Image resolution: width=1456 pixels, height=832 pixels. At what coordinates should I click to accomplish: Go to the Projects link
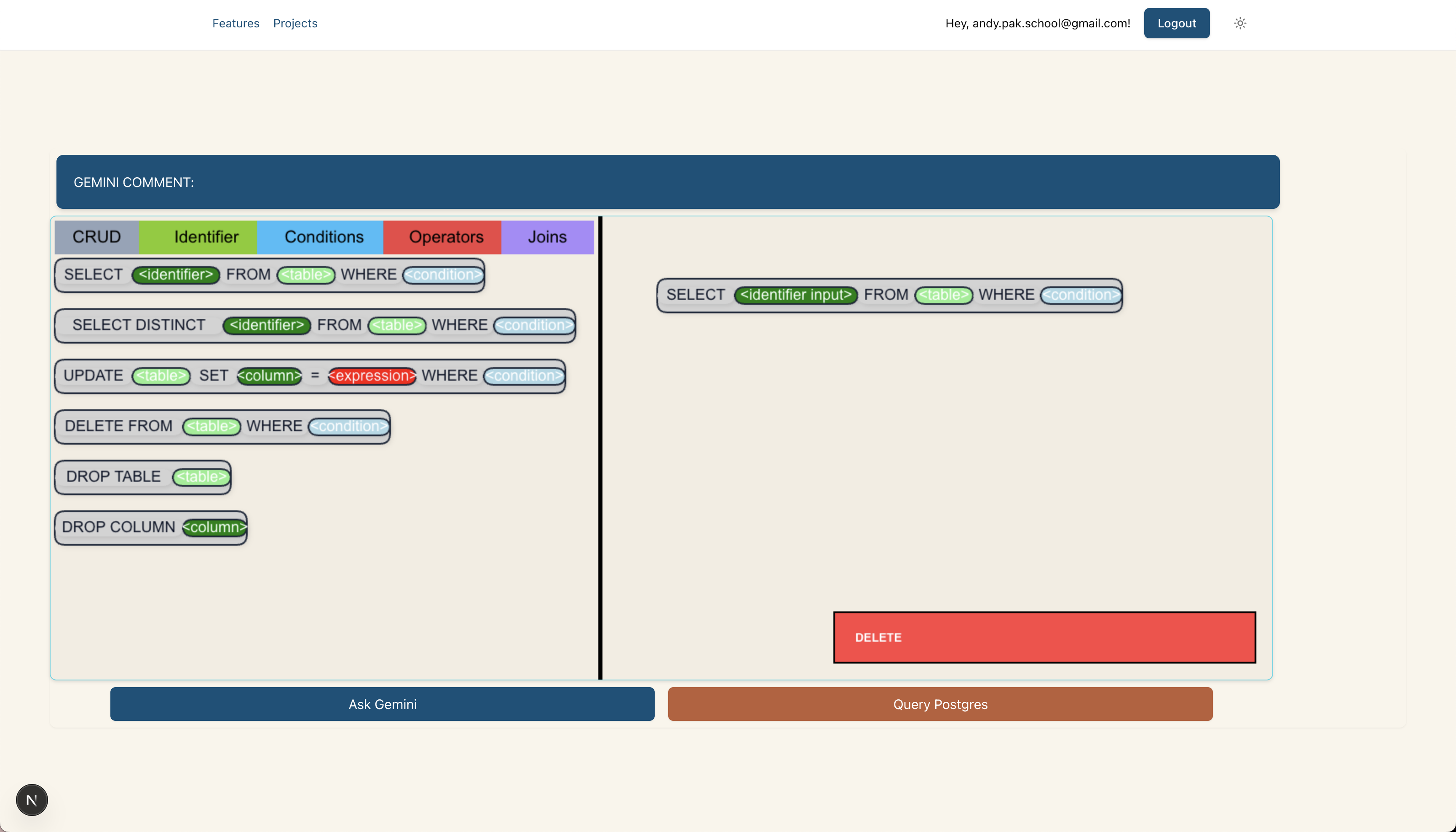(x=295, y=24)
